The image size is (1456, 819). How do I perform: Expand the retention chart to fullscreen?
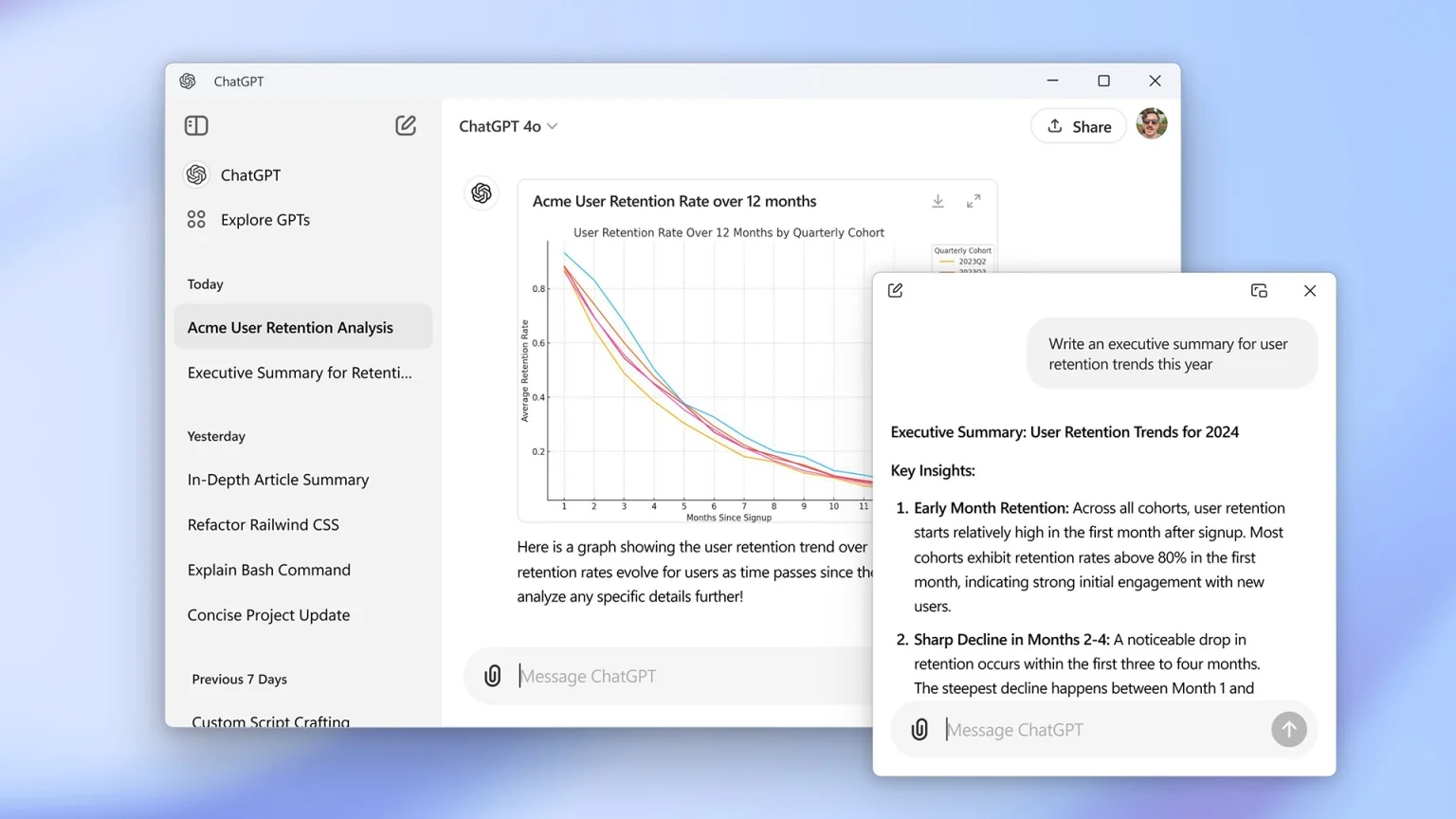pyautogui.click(x=974, y=201)
